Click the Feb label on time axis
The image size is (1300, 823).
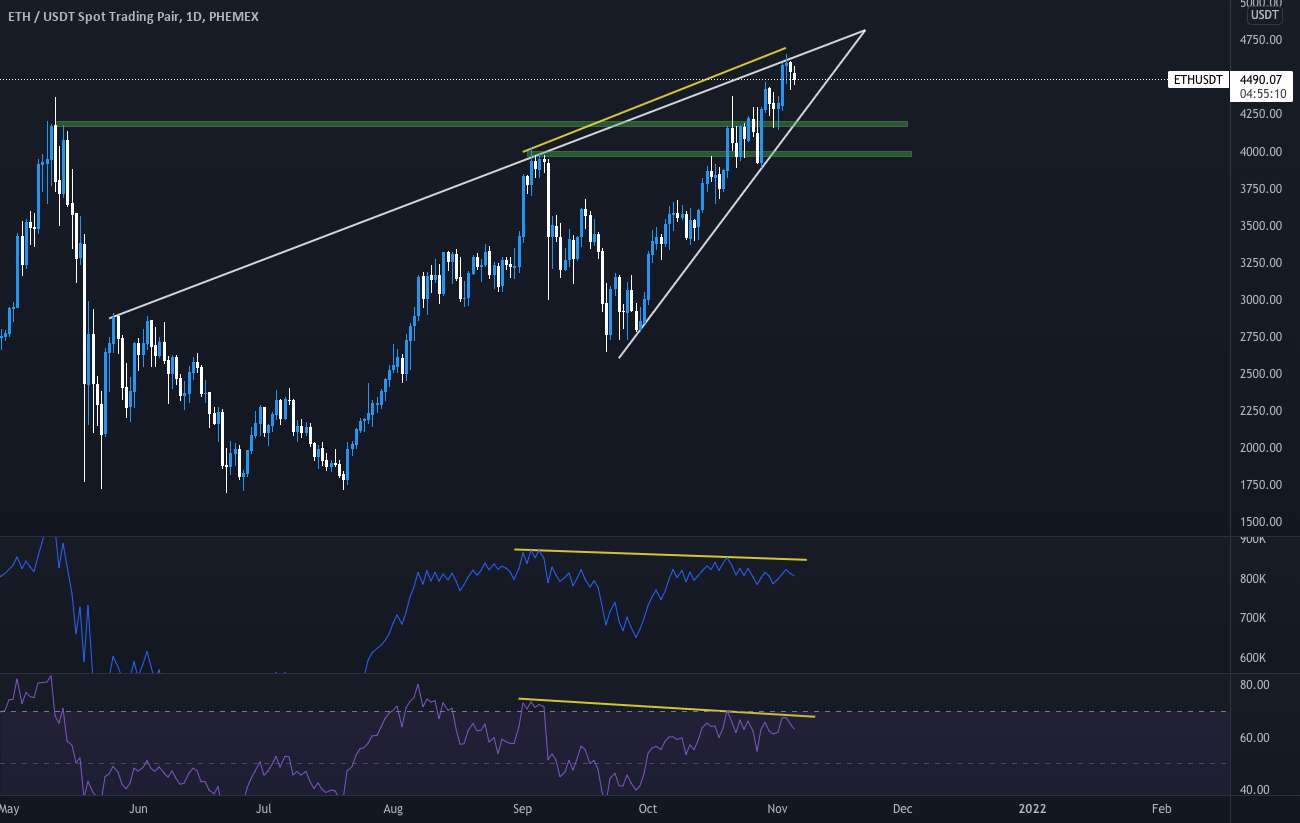pyautogui.click(x=1161, y=808)
